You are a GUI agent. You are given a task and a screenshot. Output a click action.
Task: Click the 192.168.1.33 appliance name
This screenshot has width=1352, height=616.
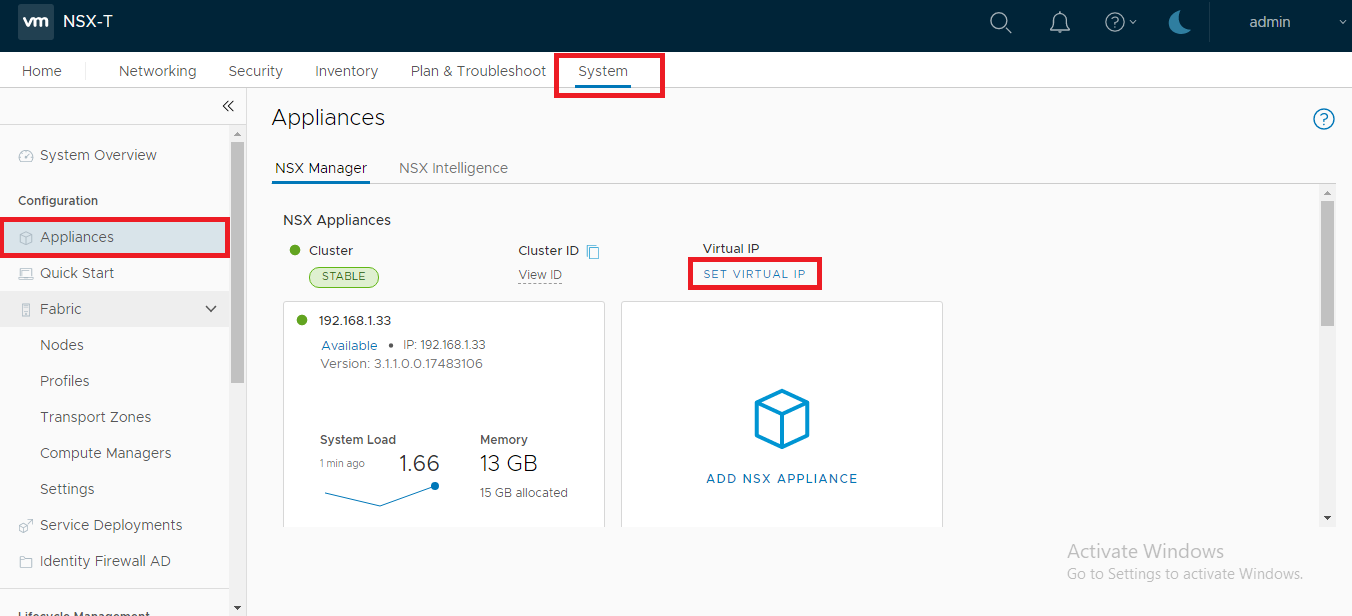tap(355, 320)
